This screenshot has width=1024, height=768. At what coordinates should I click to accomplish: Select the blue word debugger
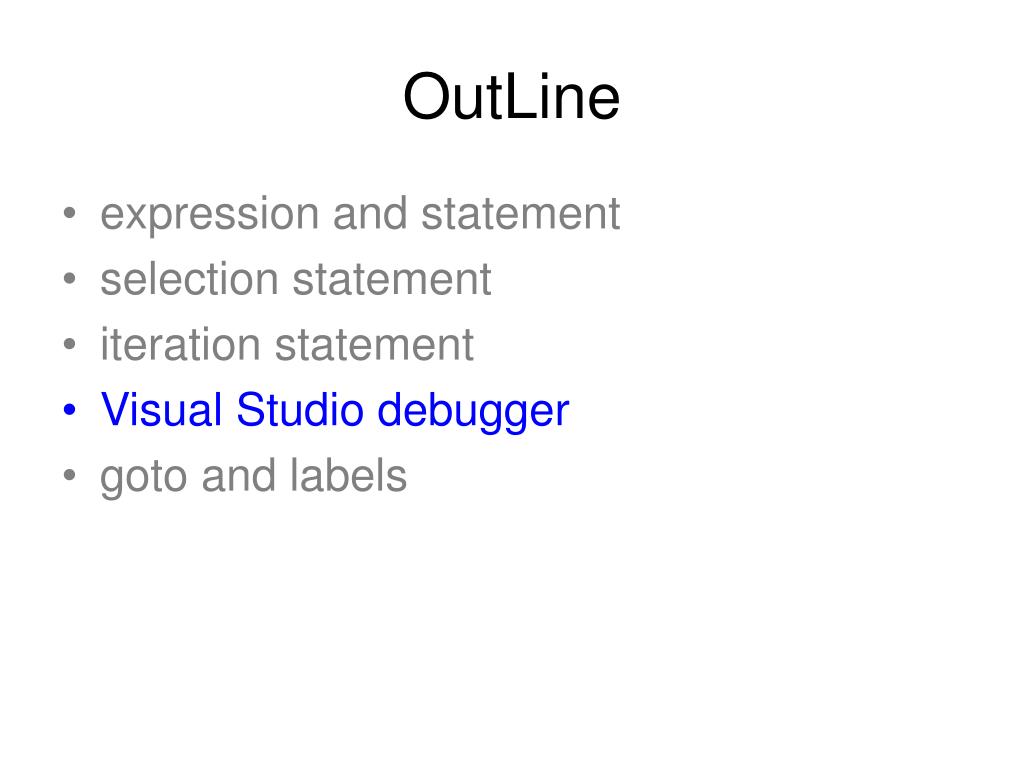pyautogui.click(x=473, y=412)
